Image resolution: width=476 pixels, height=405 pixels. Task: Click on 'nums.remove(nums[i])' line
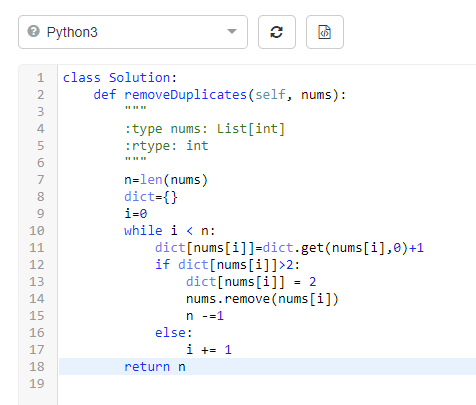(x=262, y=299)
